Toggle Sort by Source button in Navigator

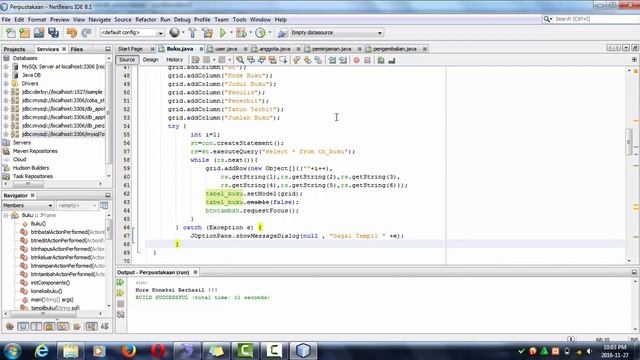coord(105,326)
